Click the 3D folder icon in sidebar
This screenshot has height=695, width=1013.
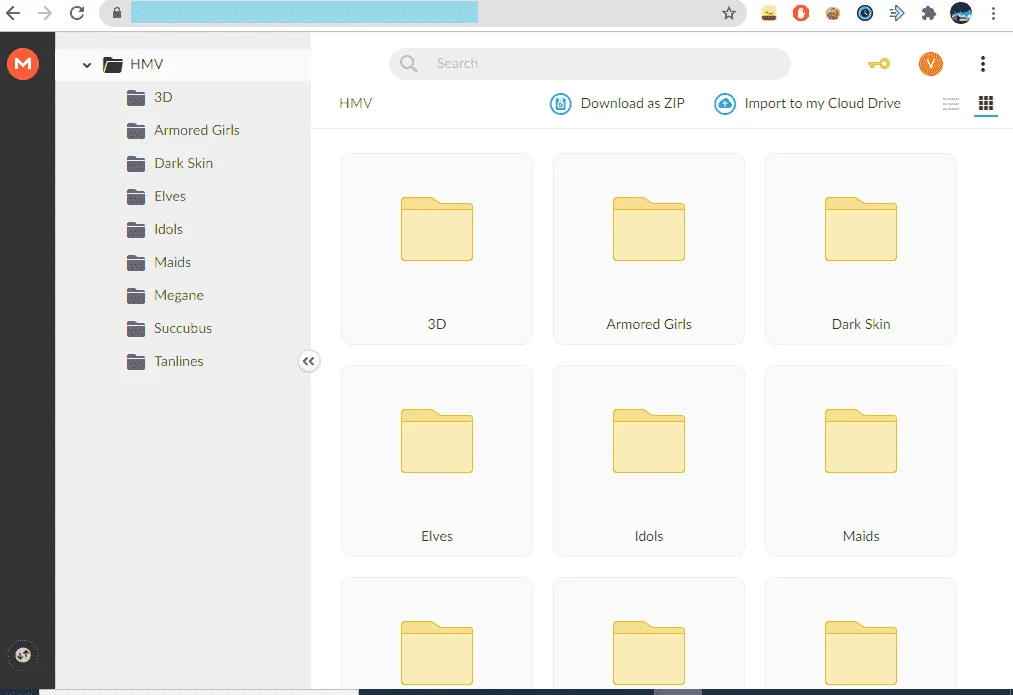pyautogui.click(x=136, y=98)
